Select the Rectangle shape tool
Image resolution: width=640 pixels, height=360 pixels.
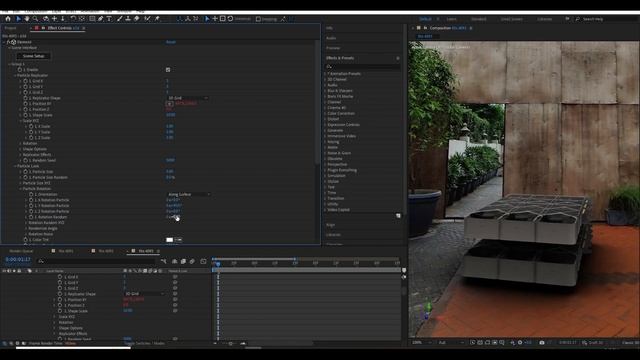[x=92, y=19]
